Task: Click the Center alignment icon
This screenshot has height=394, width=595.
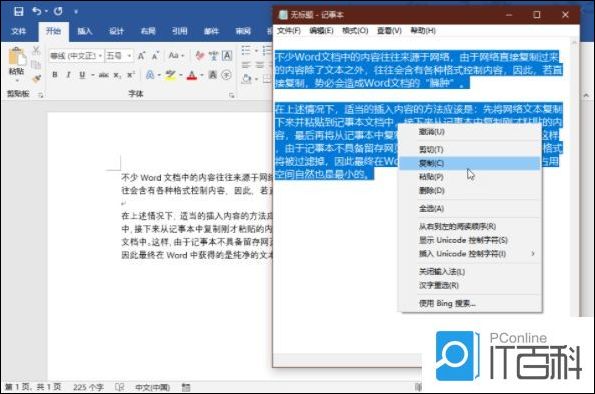Action: pos(260,65)
